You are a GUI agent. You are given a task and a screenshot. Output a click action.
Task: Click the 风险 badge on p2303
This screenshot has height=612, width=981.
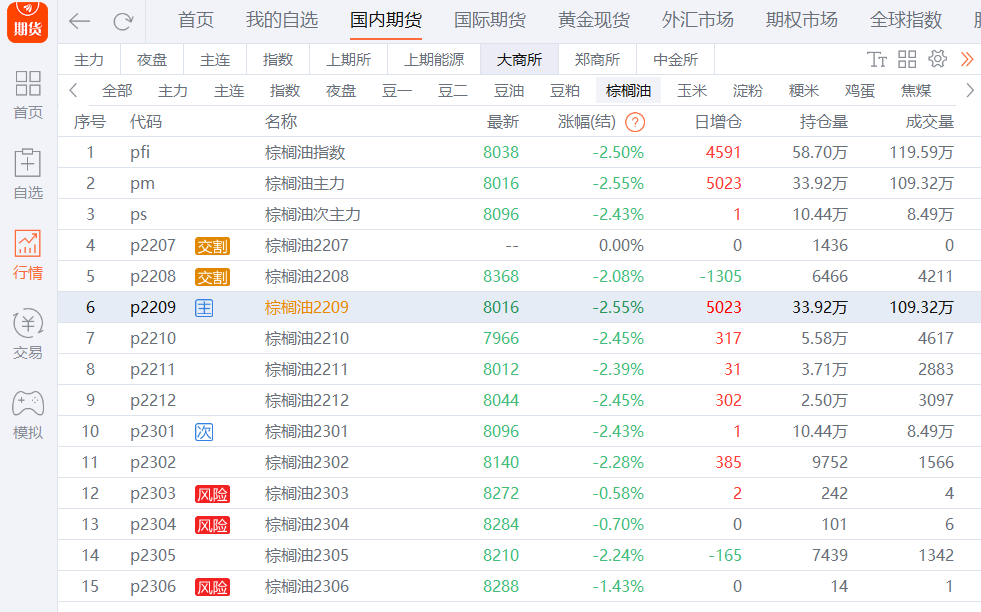(213, 493)
